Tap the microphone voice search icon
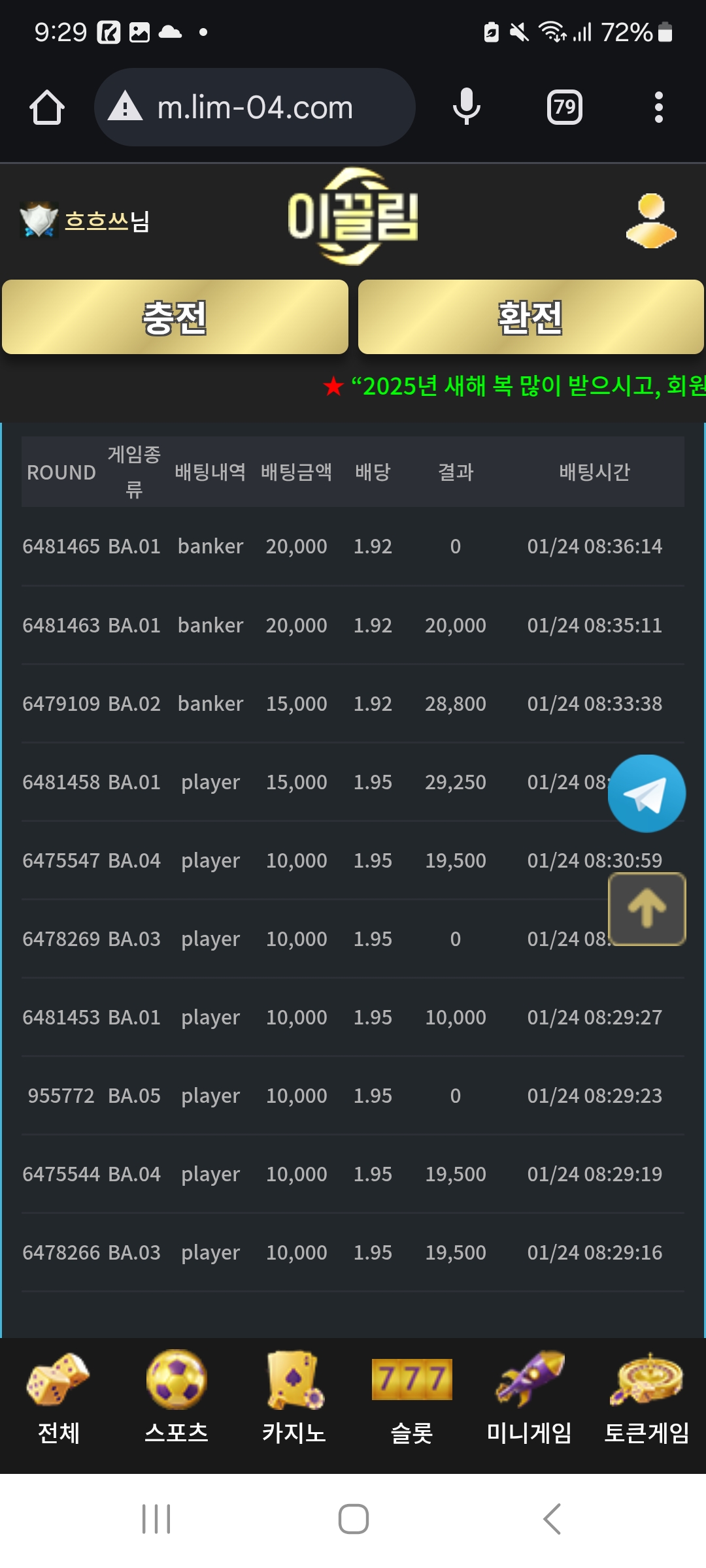 coord(466,107)
